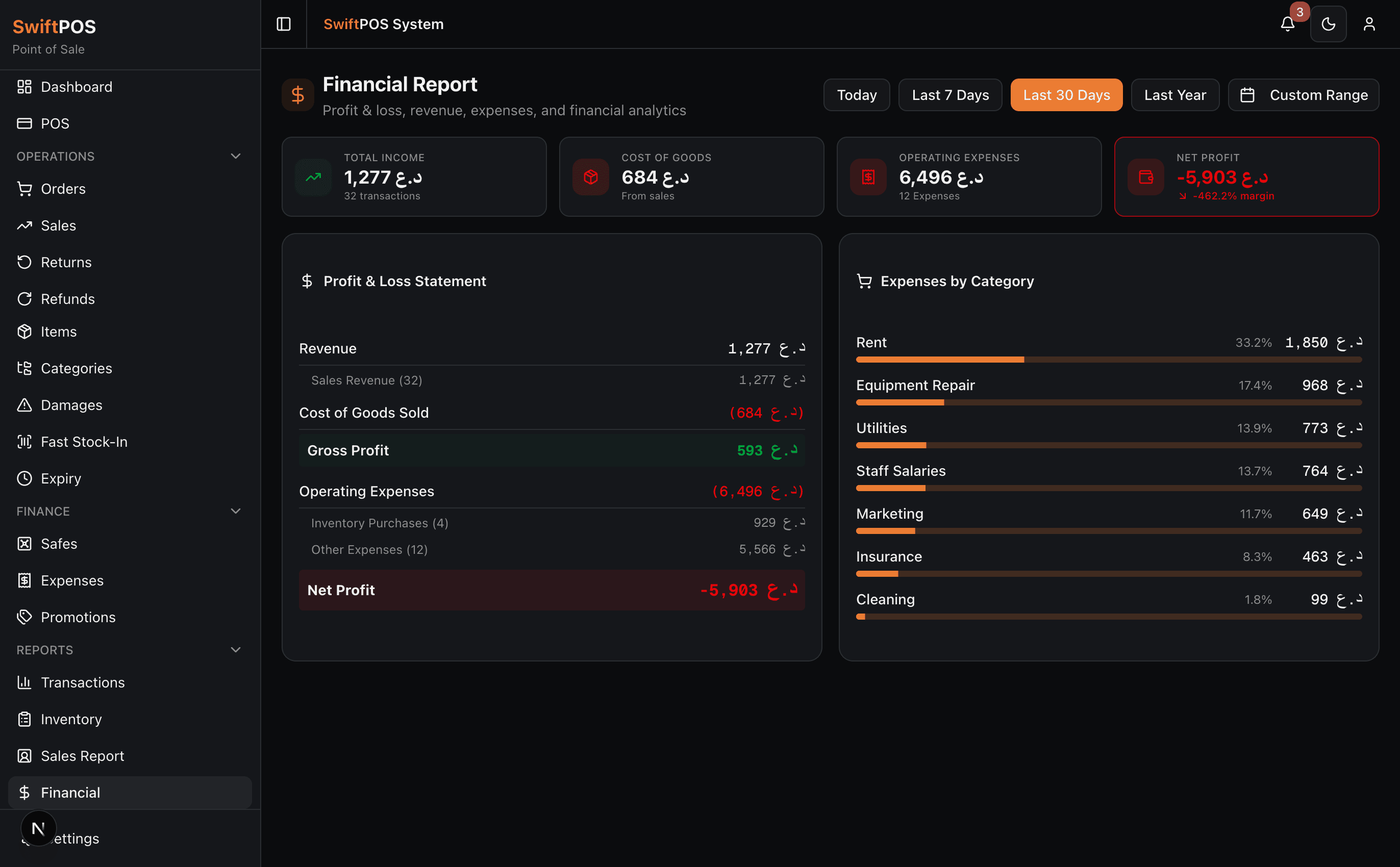Toggle dark mode with the moon button

click(1328, 24)
